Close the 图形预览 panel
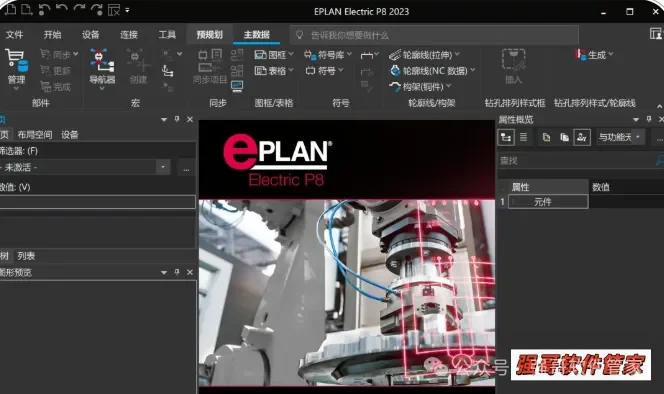This screenshot has height=394, width=664. tap(190, 272)
